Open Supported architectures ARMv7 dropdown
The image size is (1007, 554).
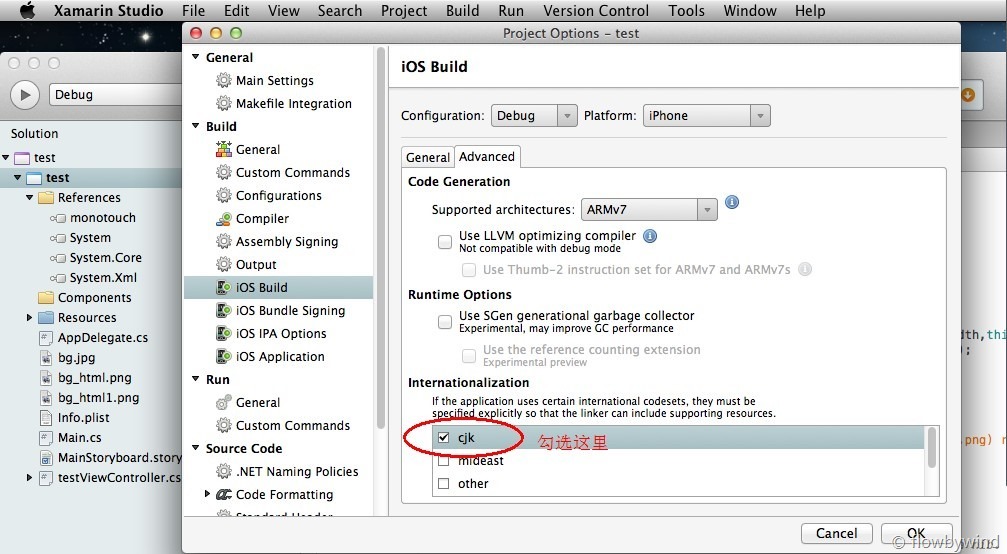click(649, 209)
